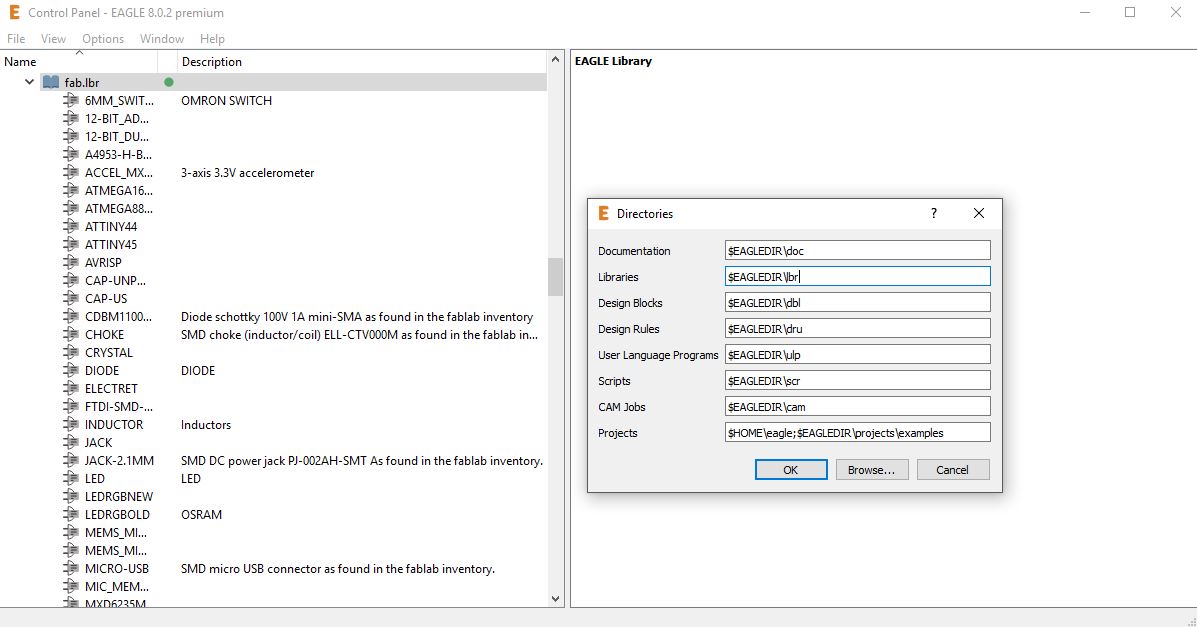Click the Libraries path field
The height and width of the screenshot is (627, 1197).
pyautogui.click(x=857, y=276)
